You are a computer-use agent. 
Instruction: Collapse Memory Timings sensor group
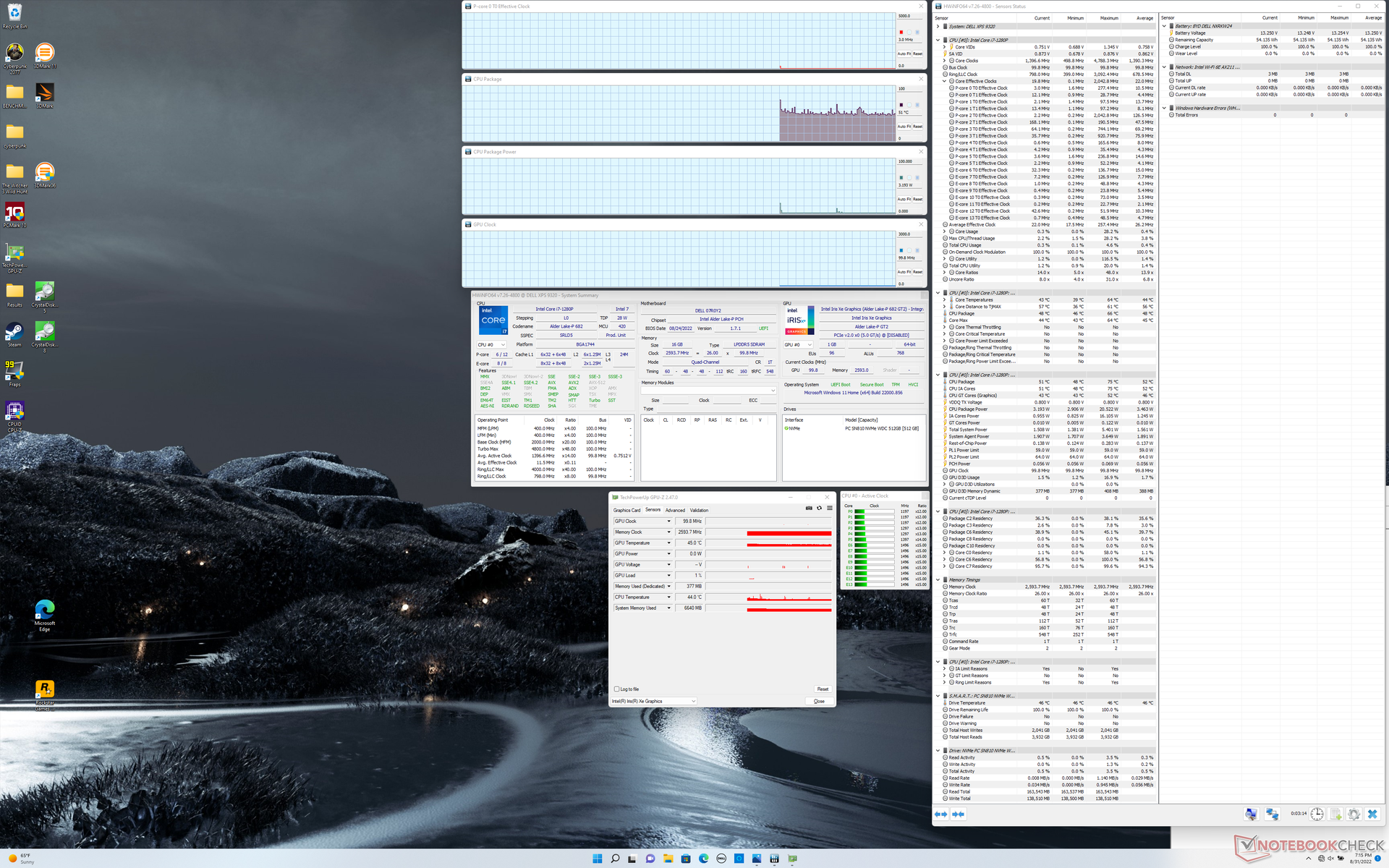click(938, 579)
